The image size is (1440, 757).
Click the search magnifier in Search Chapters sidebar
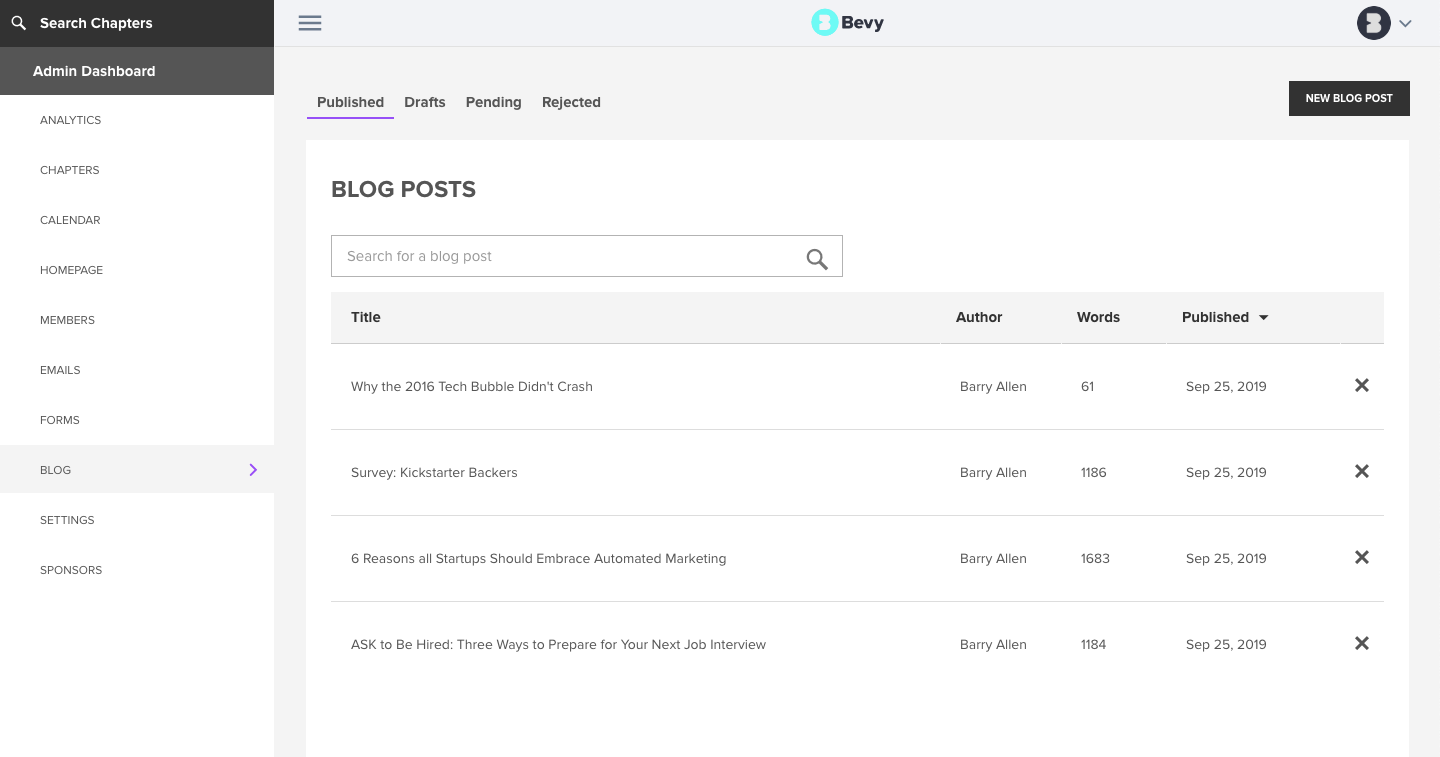coord(18,22)
